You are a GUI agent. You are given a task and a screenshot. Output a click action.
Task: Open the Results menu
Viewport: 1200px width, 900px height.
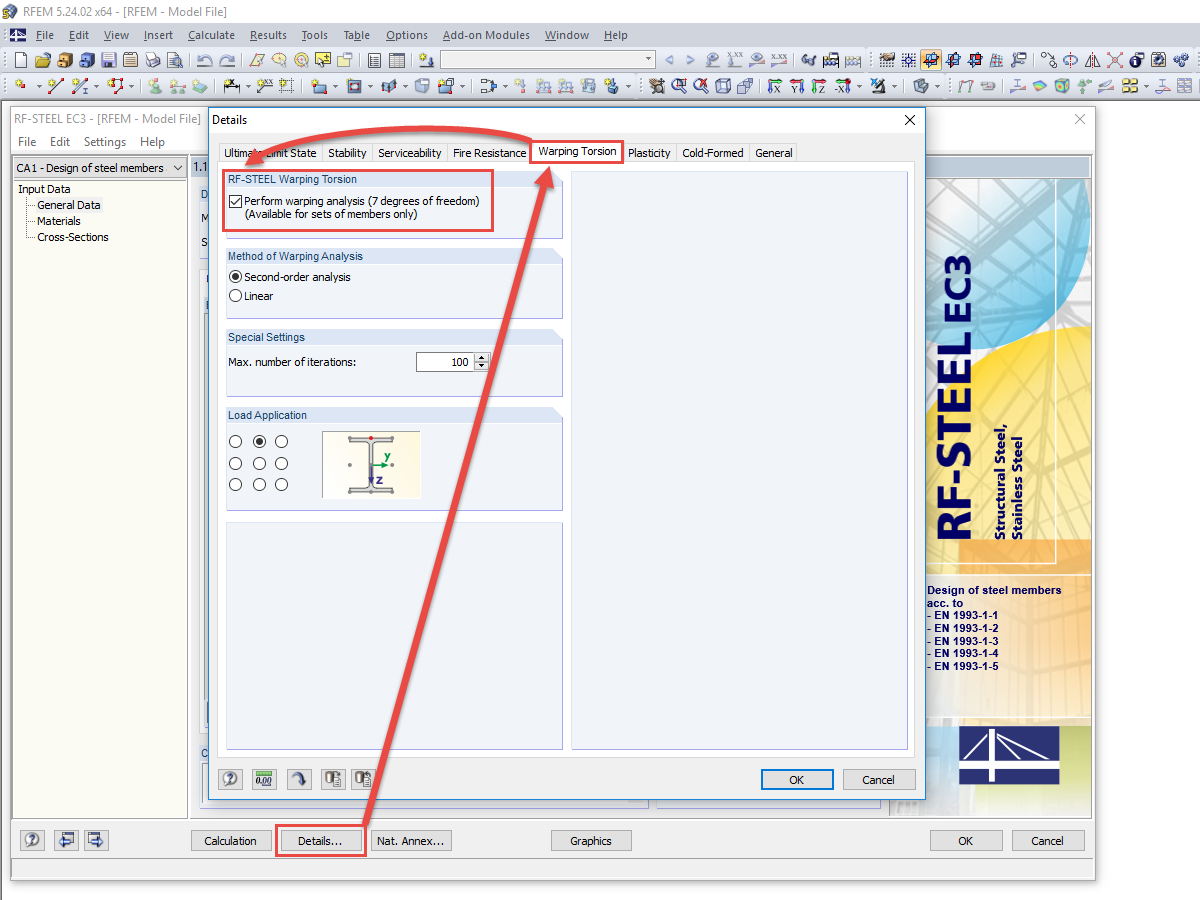click(268, 35)
